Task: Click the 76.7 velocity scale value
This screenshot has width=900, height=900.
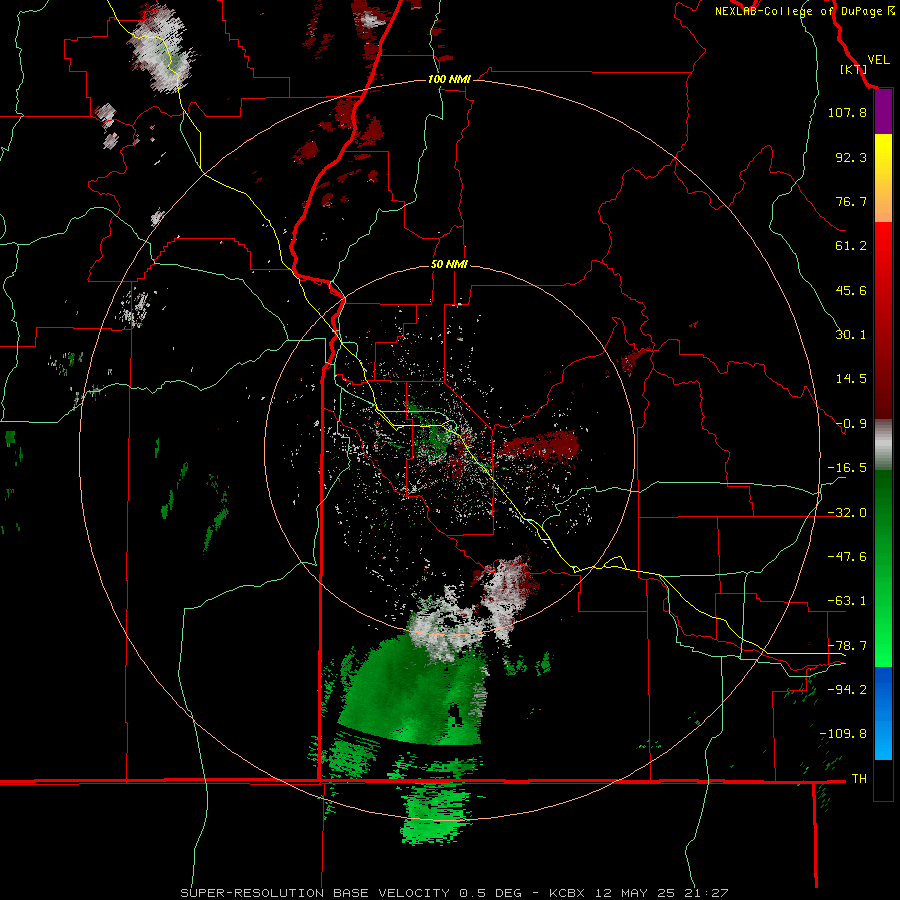Action: coord(851,201)
